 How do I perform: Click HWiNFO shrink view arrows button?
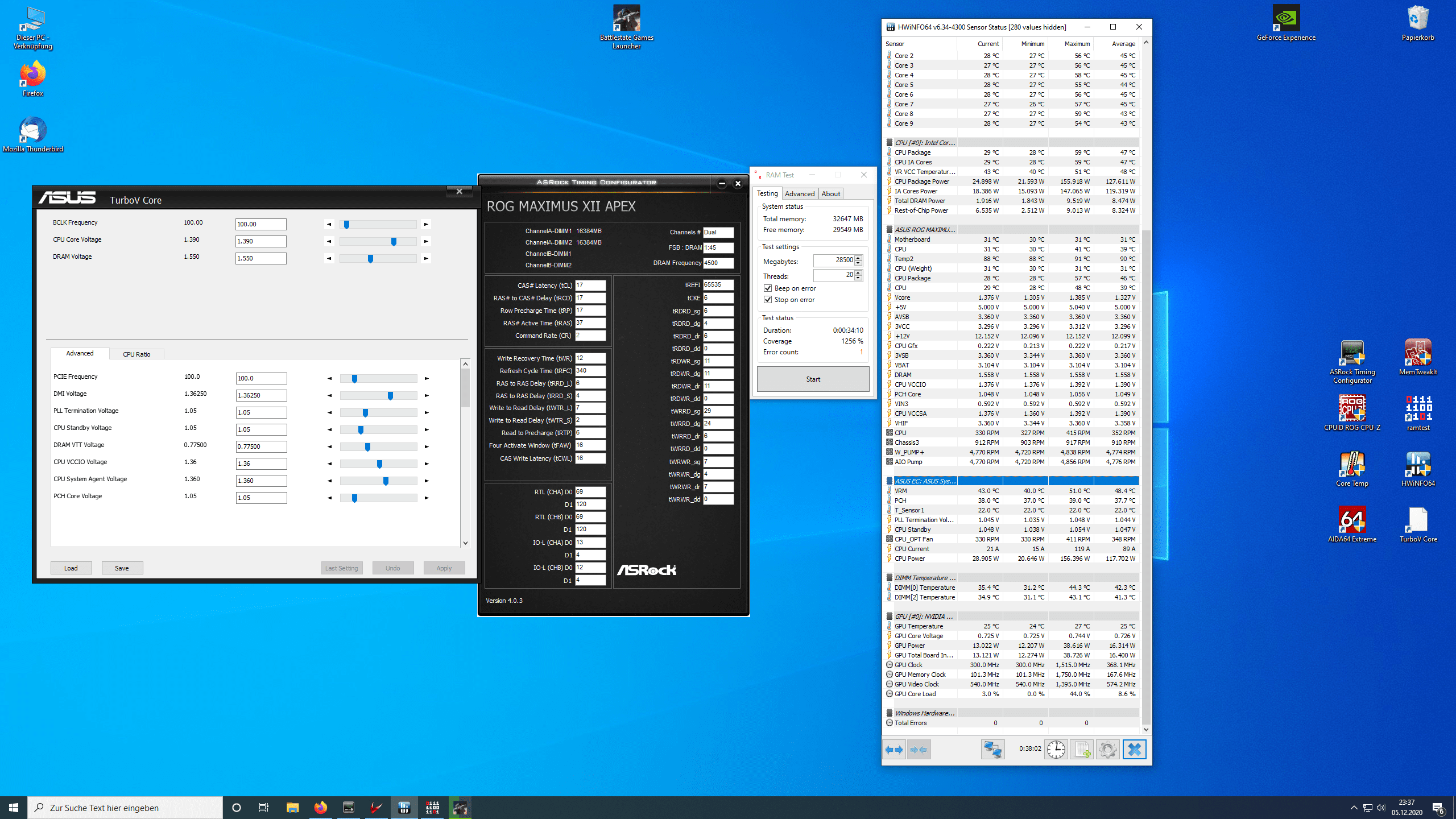[x=919, y=750]
